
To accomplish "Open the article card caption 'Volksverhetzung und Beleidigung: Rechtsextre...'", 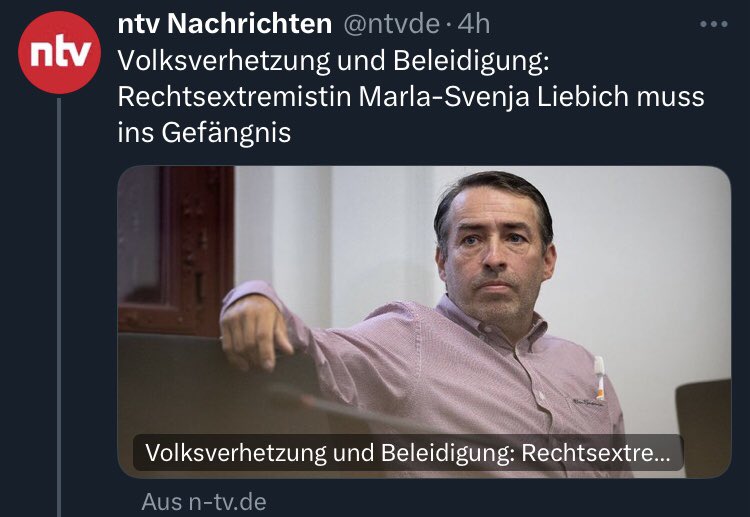I will [x=408, y=452].
